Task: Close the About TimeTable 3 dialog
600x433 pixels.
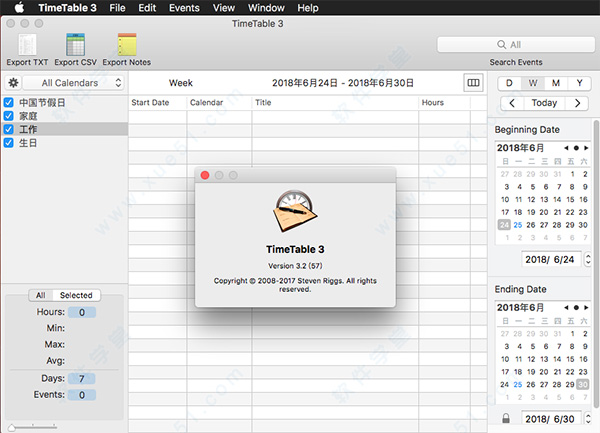Action: click(205, 175)
